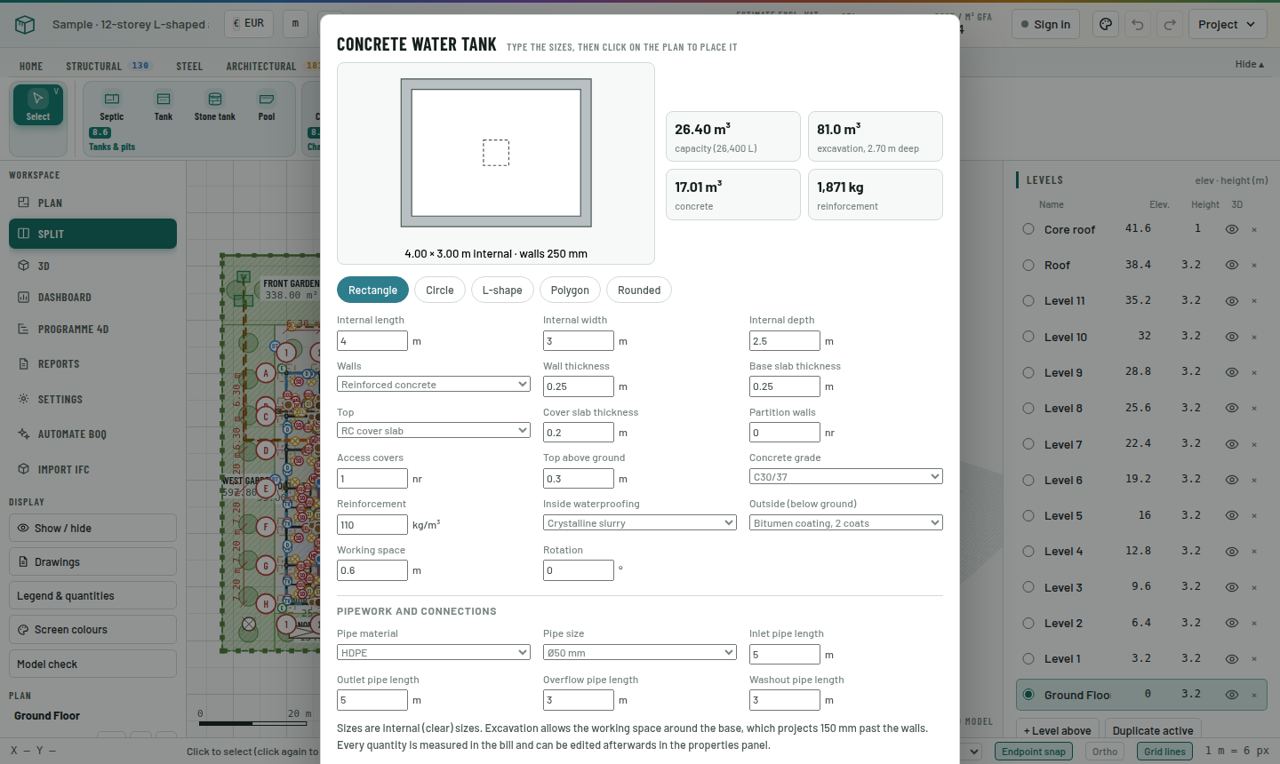1280x764 pixels.
Task: Open the colour theme palette icon
Action: pos(1105,24)
